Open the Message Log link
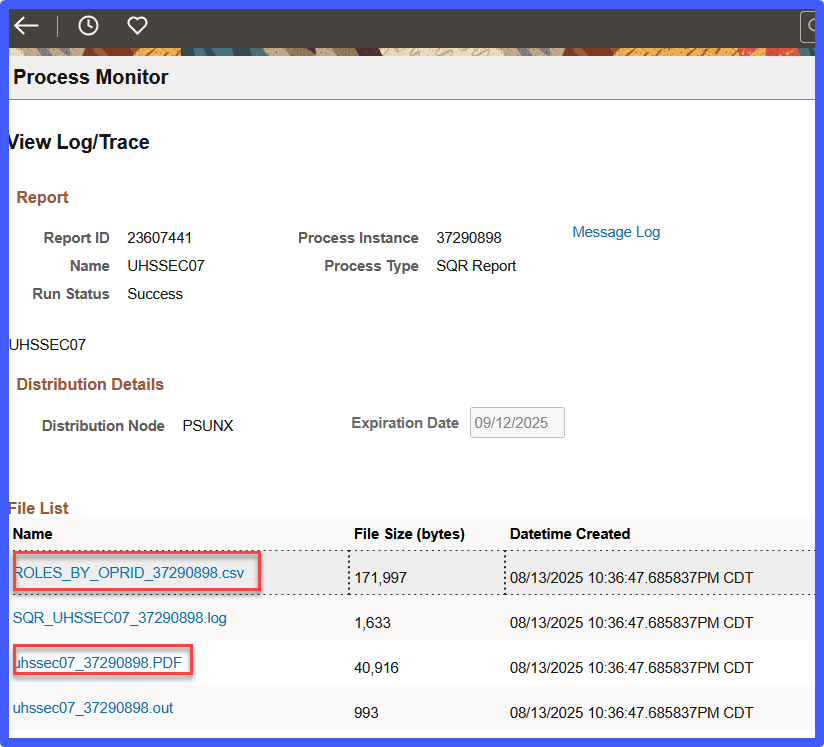This screenshot has width=824, height=747. (x=615, y=231)
